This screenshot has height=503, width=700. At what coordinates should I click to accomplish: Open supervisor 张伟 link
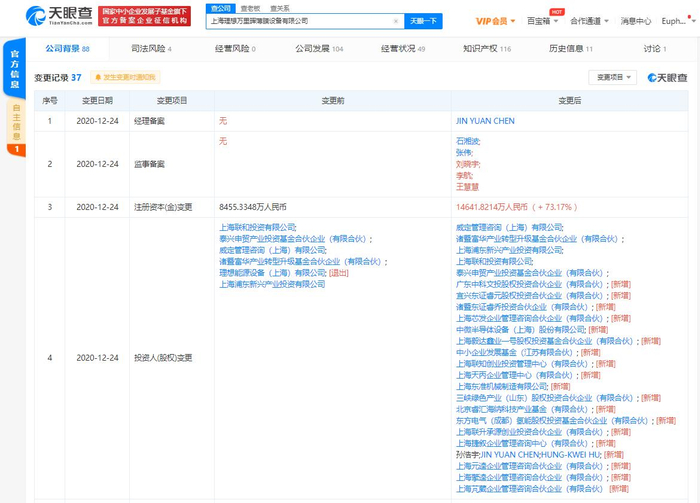[x=464, y=153]
